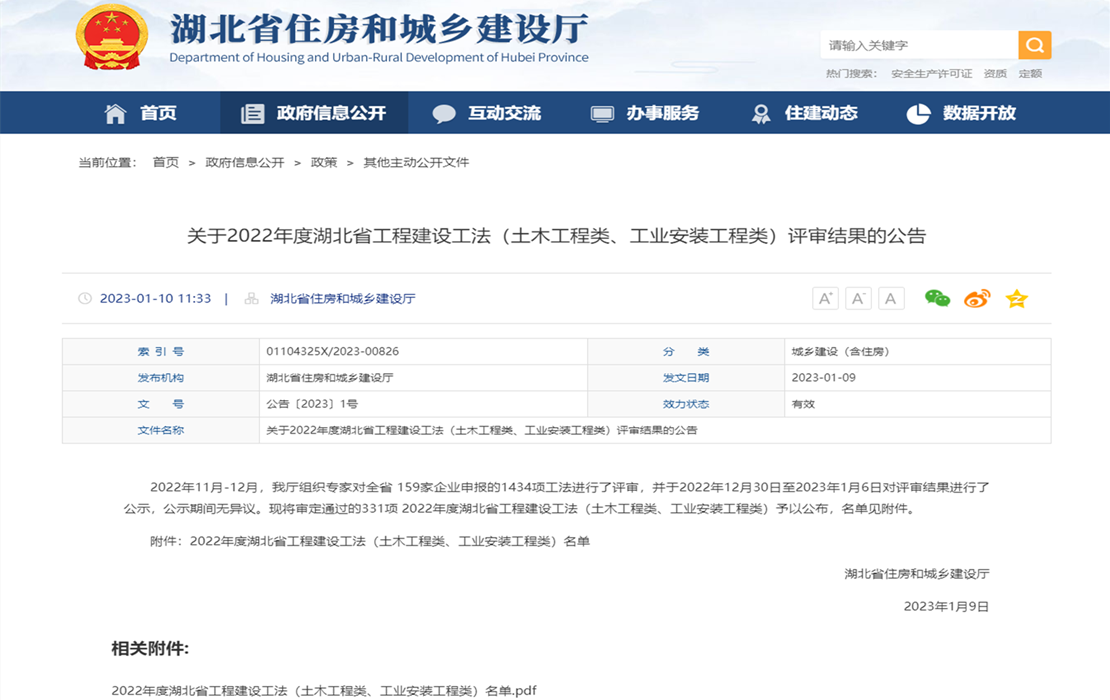Share article to Weibo
Image resolution: width=1110 pixels, height=700 pixels.
click(x=977, y=298)
